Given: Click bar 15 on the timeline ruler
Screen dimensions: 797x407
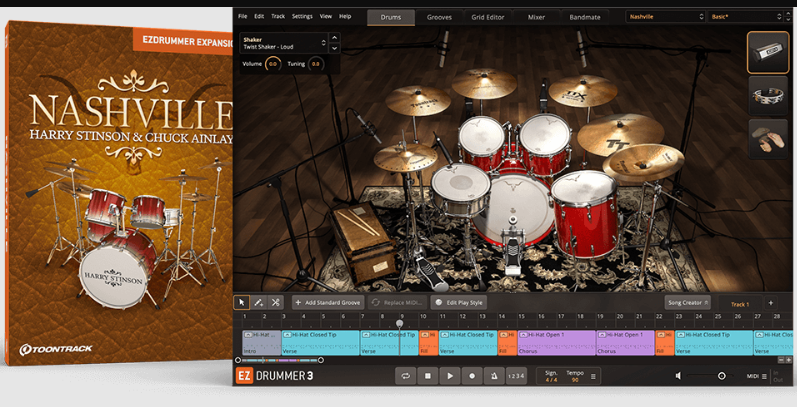Looking at the screenshot, I should (522, 316).
